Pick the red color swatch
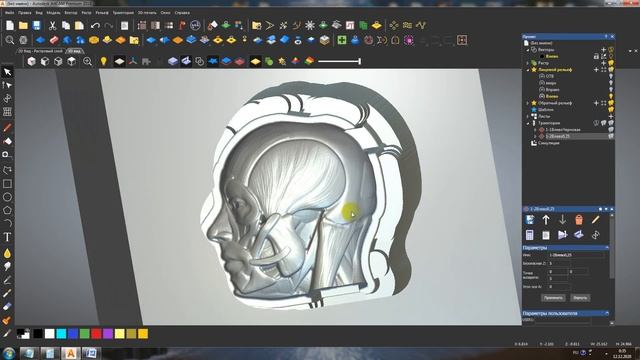Screen dimensions: 640x360 96,334
